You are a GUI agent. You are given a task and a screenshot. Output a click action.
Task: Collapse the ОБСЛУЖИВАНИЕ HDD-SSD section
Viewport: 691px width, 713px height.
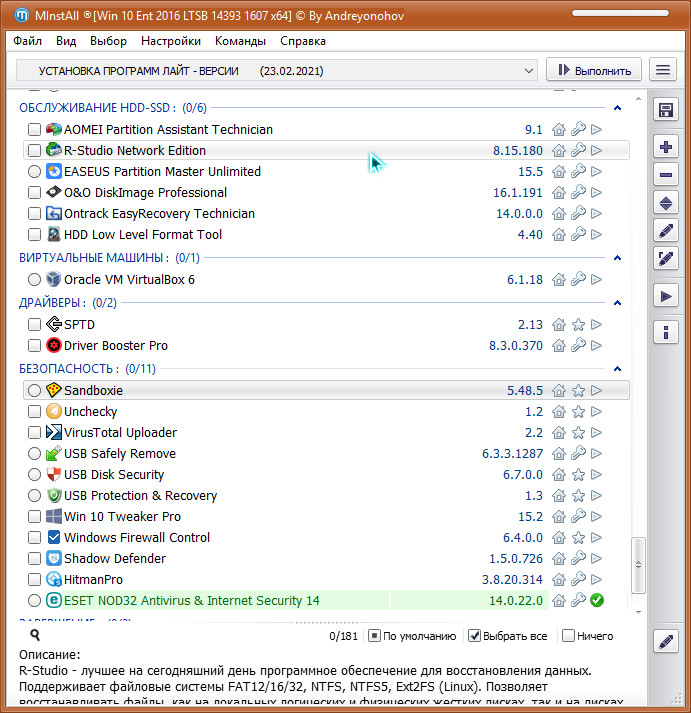pos(617,108)
